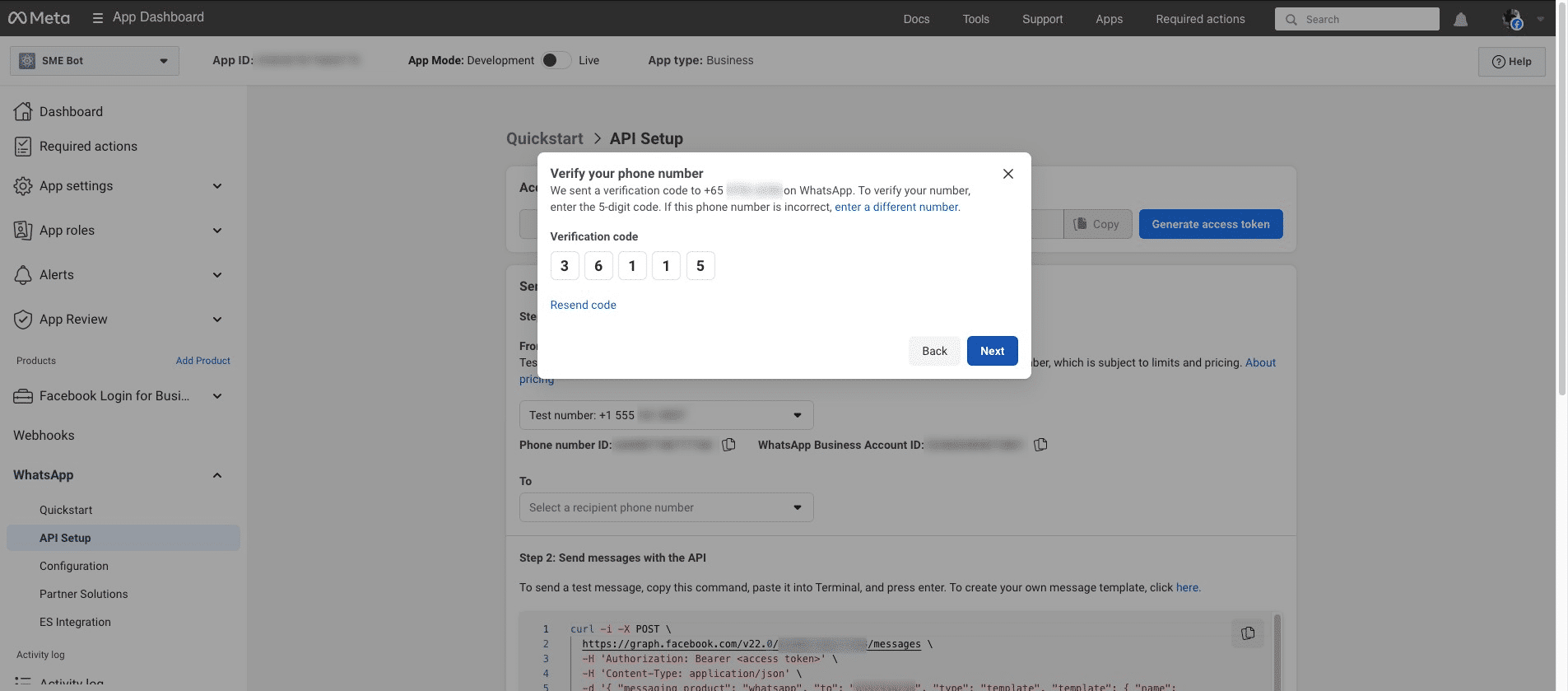Click the page vertical scrollbar

1561,198
